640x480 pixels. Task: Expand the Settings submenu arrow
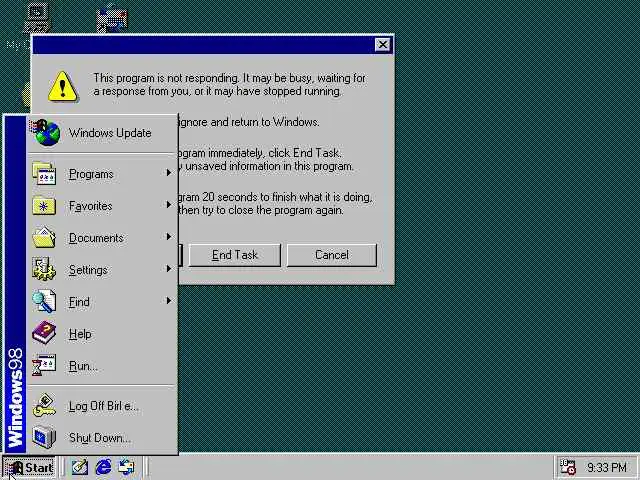[169, 269]
